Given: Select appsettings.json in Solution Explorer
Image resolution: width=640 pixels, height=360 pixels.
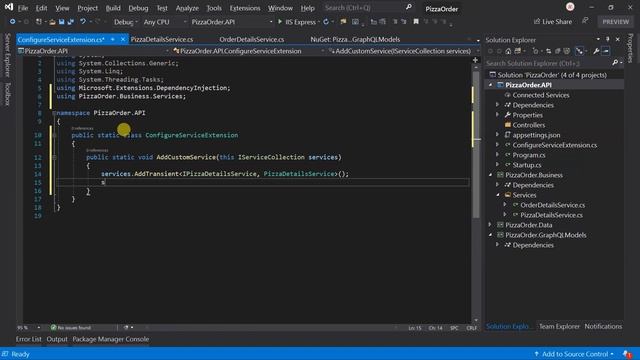Looking at the screenshot, I should 536,135.
